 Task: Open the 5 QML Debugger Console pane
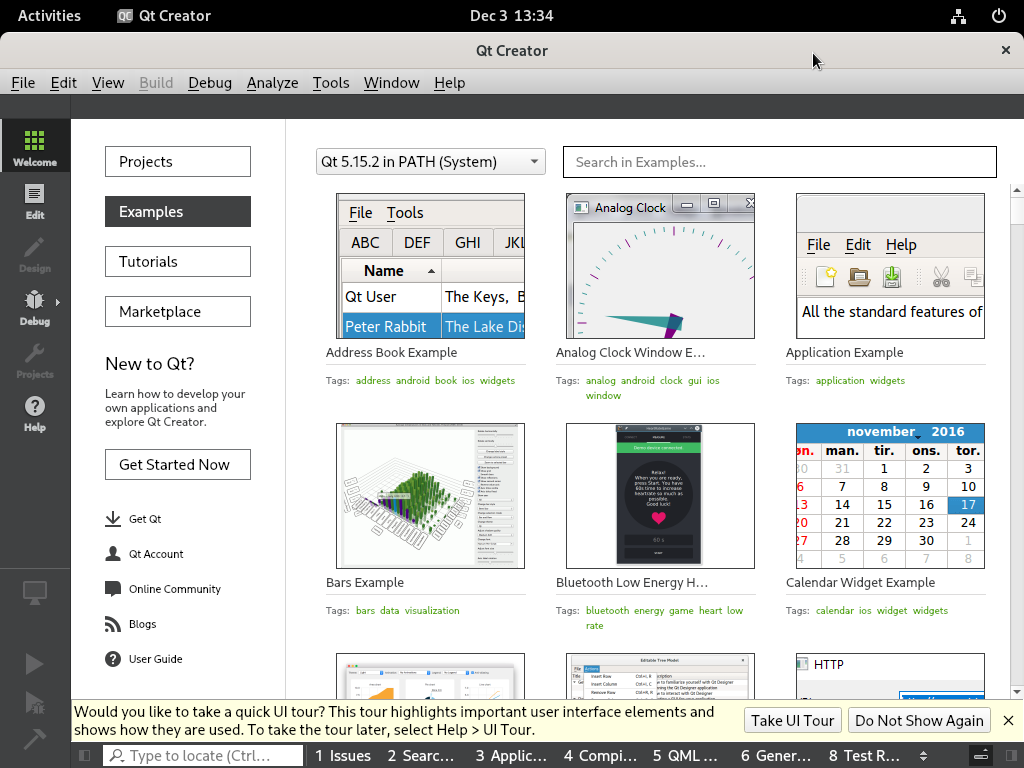tap(685, 756)
